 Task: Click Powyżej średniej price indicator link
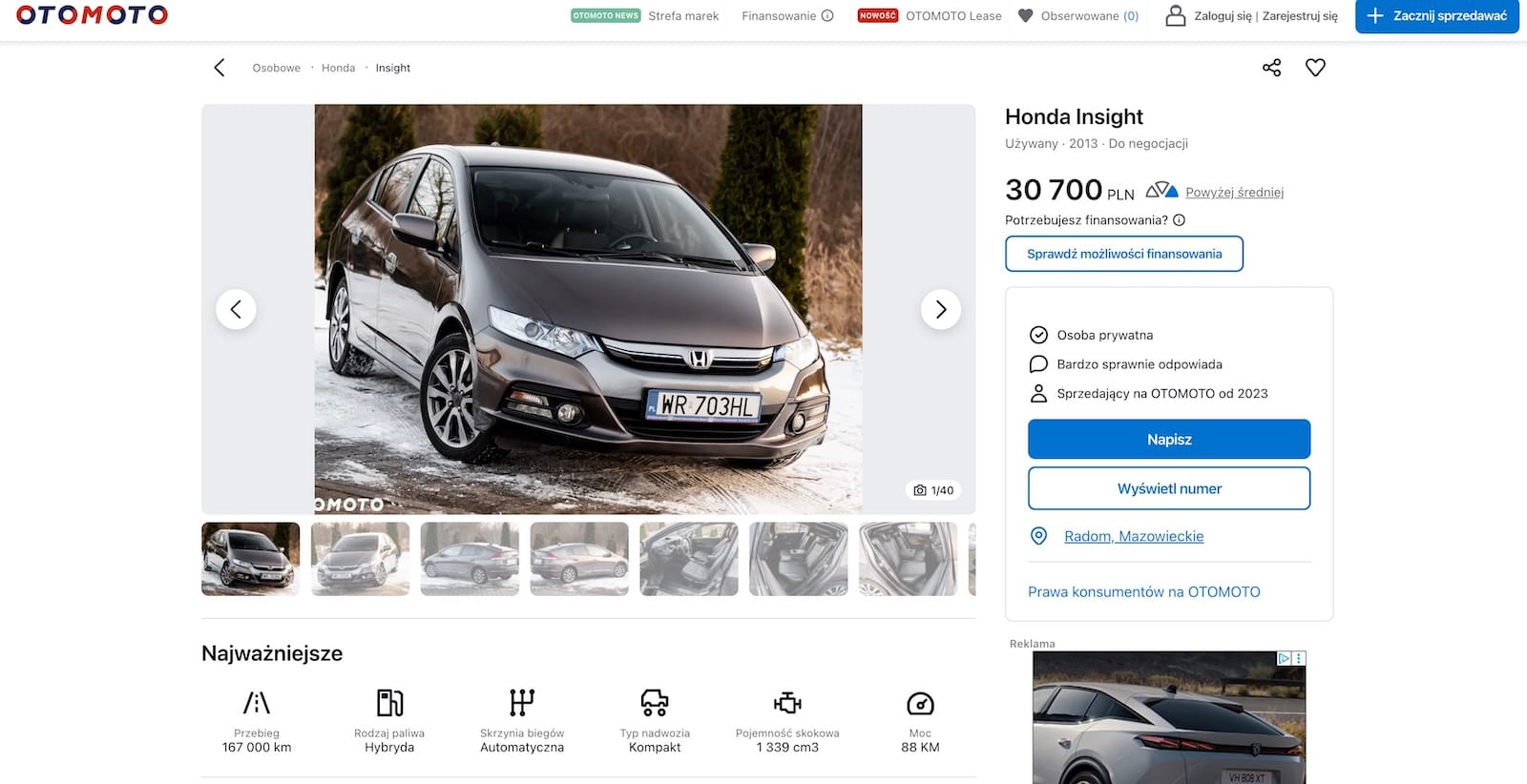click(x=1234, y=192)
